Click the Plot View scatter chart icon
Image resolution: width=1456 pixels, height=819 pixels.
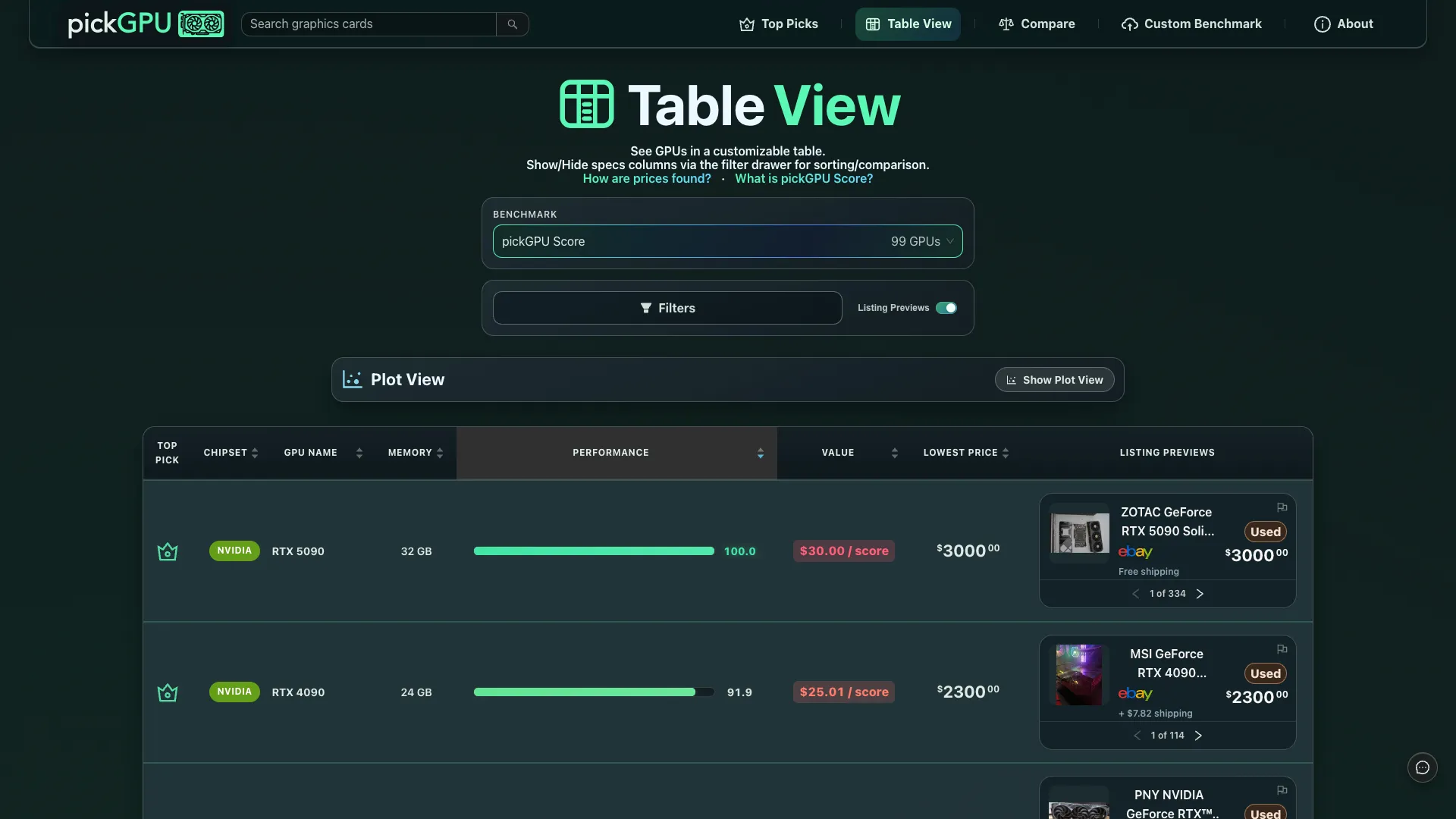pos(352,379)
